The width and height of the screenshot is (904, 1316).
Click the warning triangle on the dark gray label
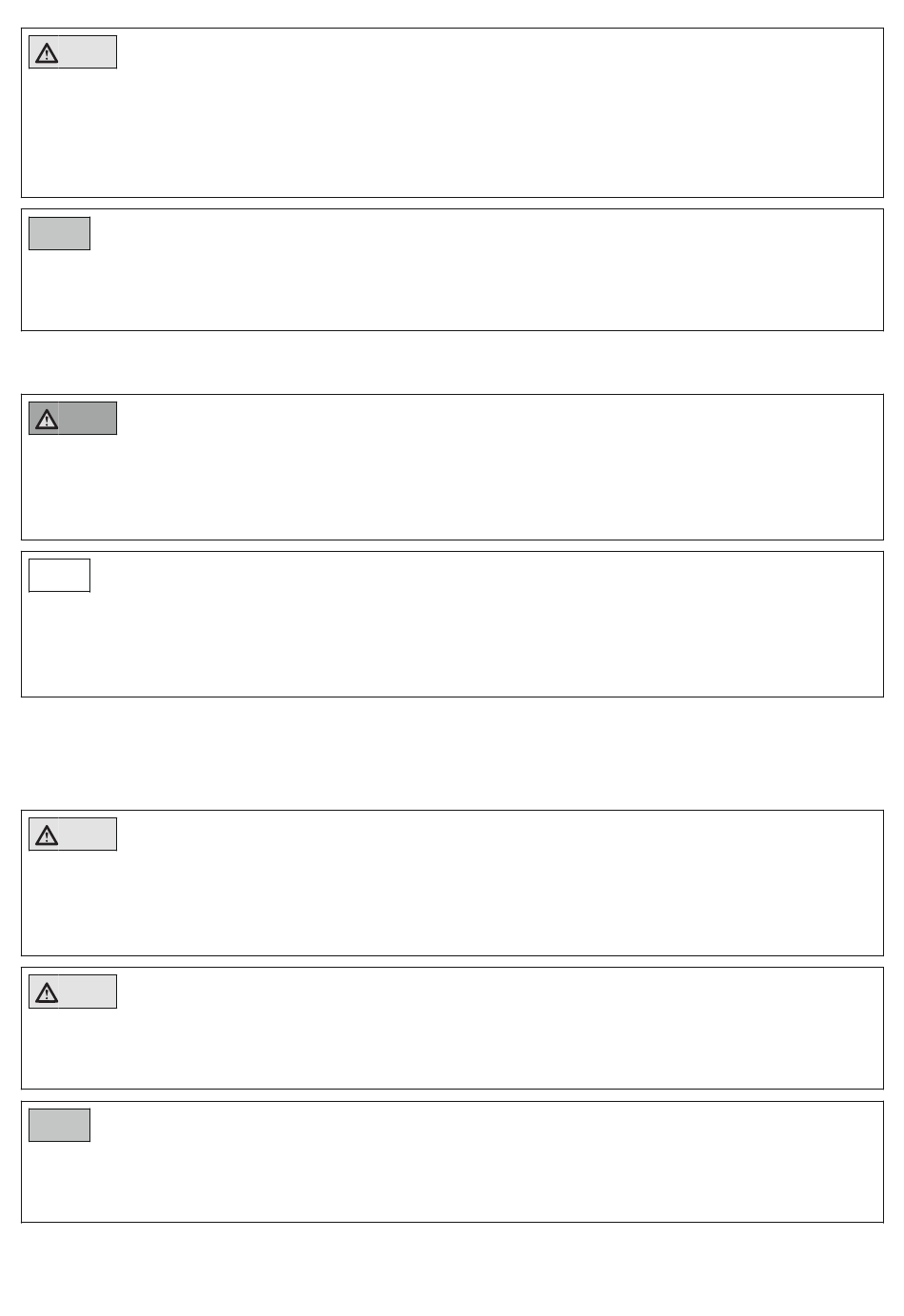point(46,419)
